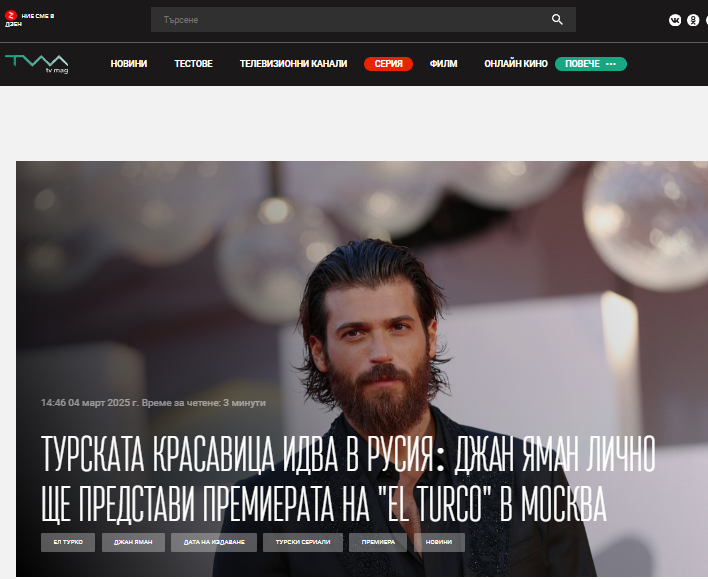The height and width of the screenshot is (579, 708).
Task: Open the ДАТА НА ИЗДАВАНЕ tag
Action: pyautogui.click(x=213, y=542)
